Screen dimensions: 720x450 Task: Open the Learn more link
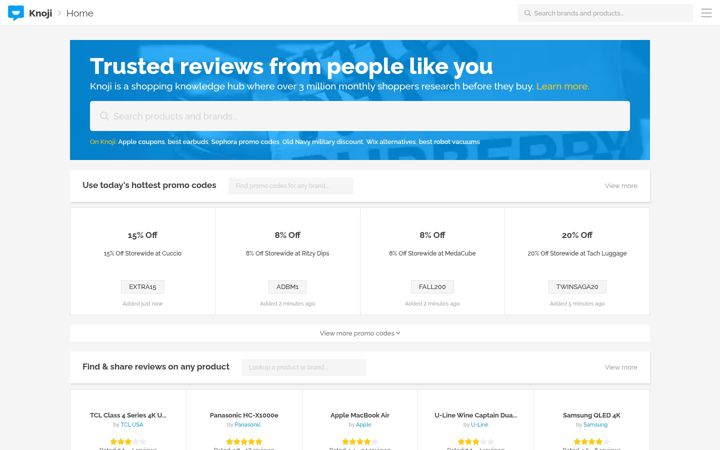(562, 86)
